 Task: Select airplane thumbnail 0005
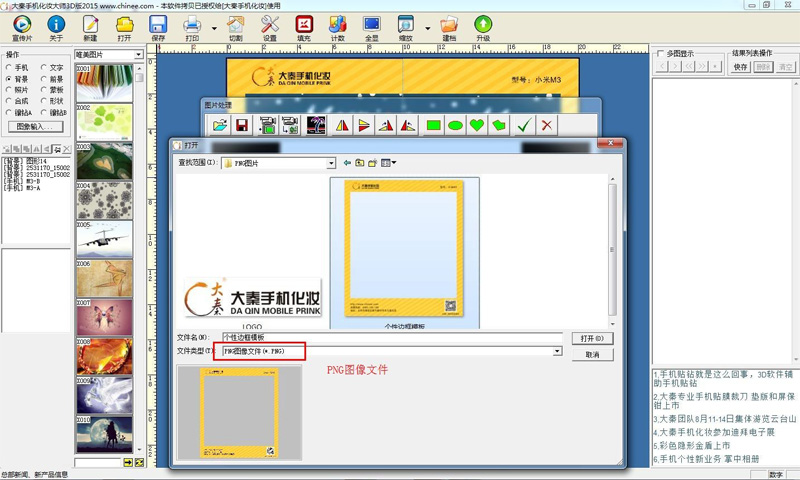click(105, 239)
